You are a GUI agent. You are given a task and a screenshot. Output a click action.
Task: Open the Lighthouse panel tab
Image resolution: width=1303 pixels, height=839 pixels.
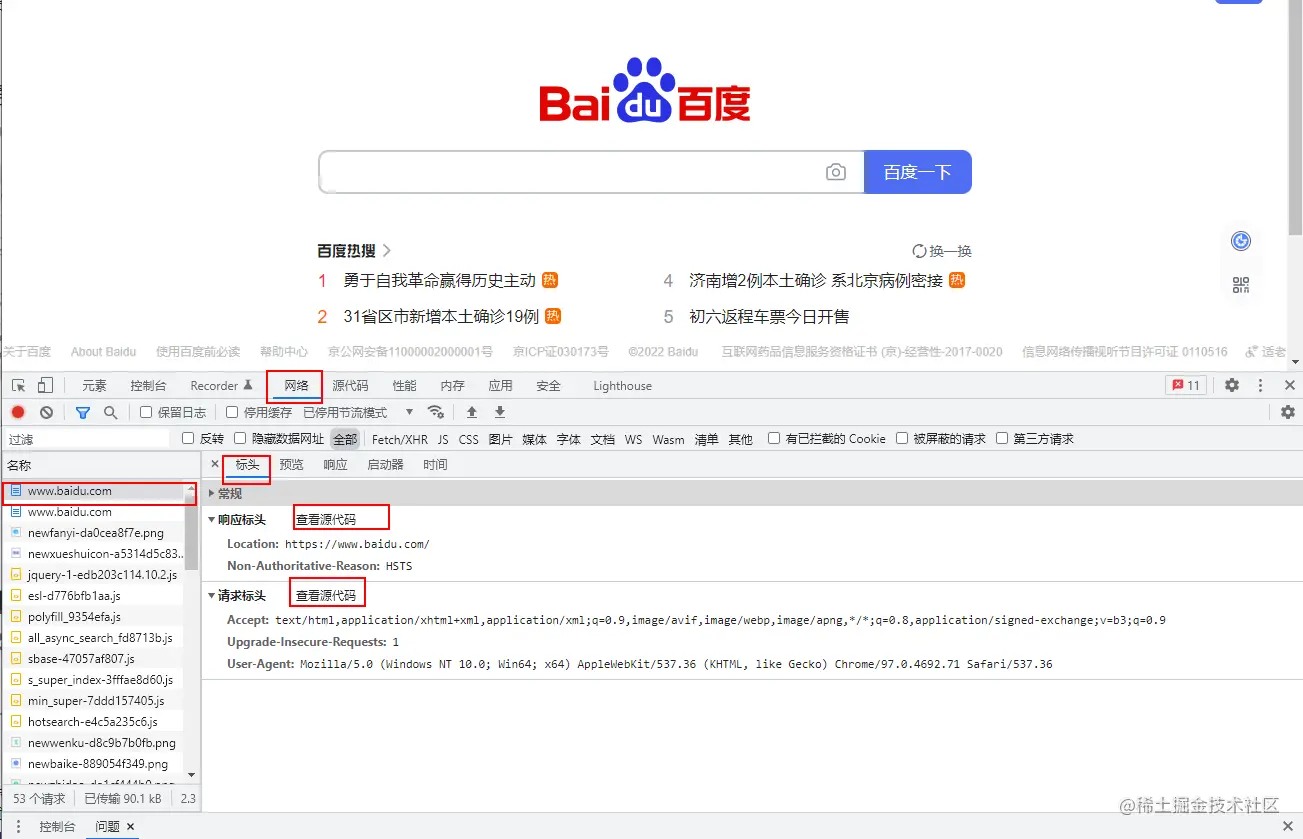[622, 385]
